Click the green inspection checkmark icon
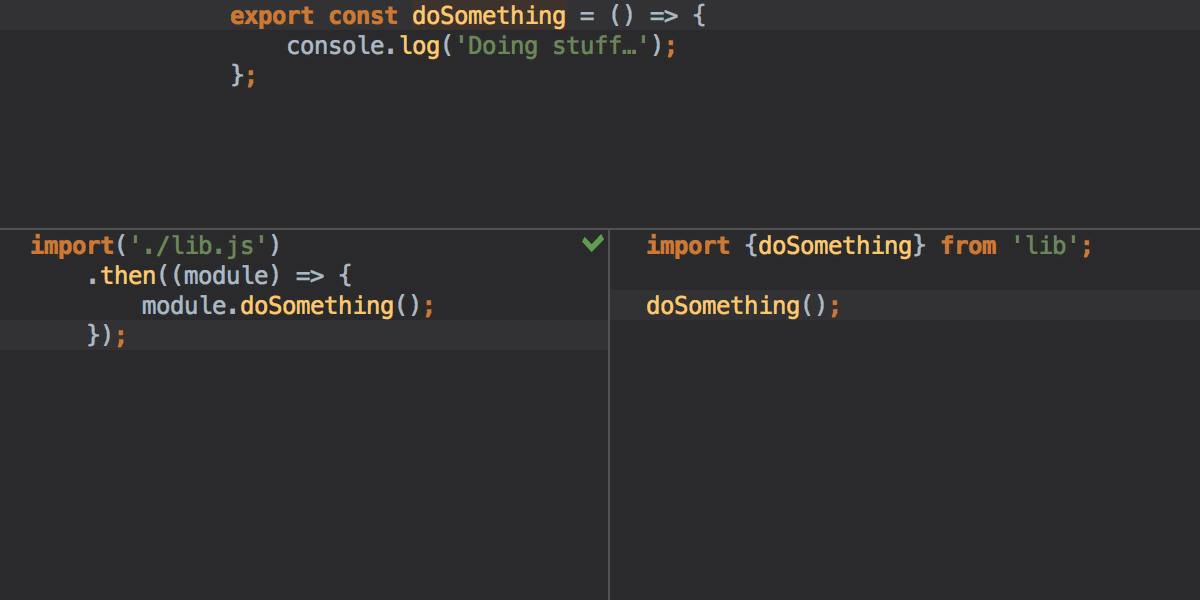 [x=593, y=243]
